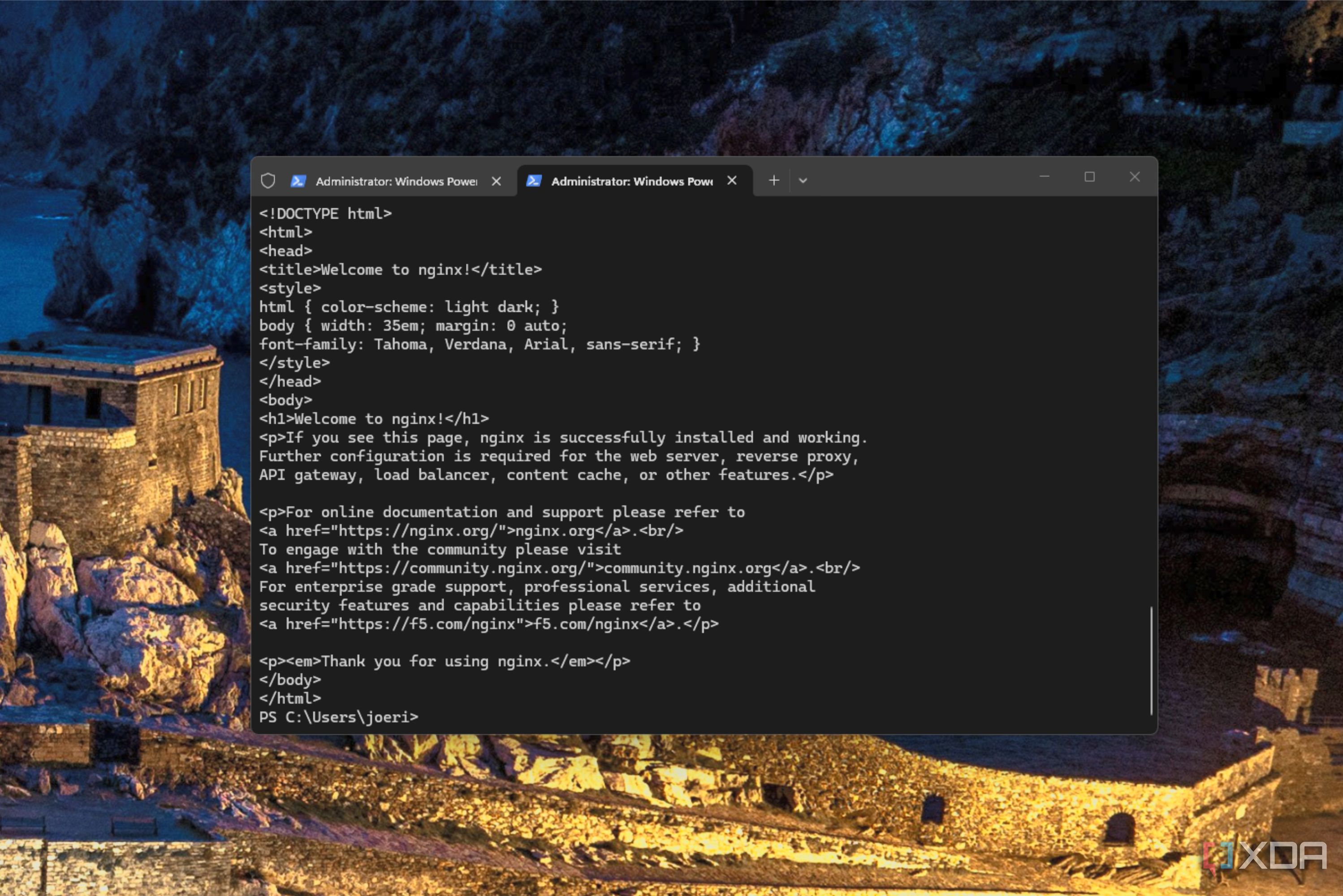This screenshot has height=896, width=1343.
Task: Click the '<style>' opening tag line
Action: click(x=290, y=289)
